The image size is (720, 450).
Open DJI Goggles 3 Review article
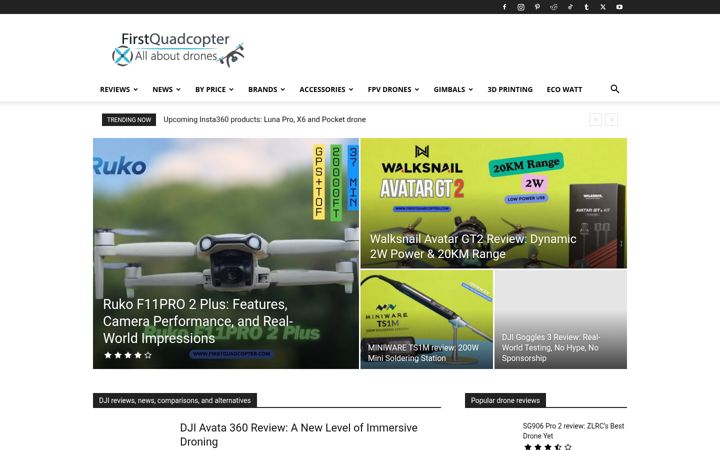tap(551, 348)
